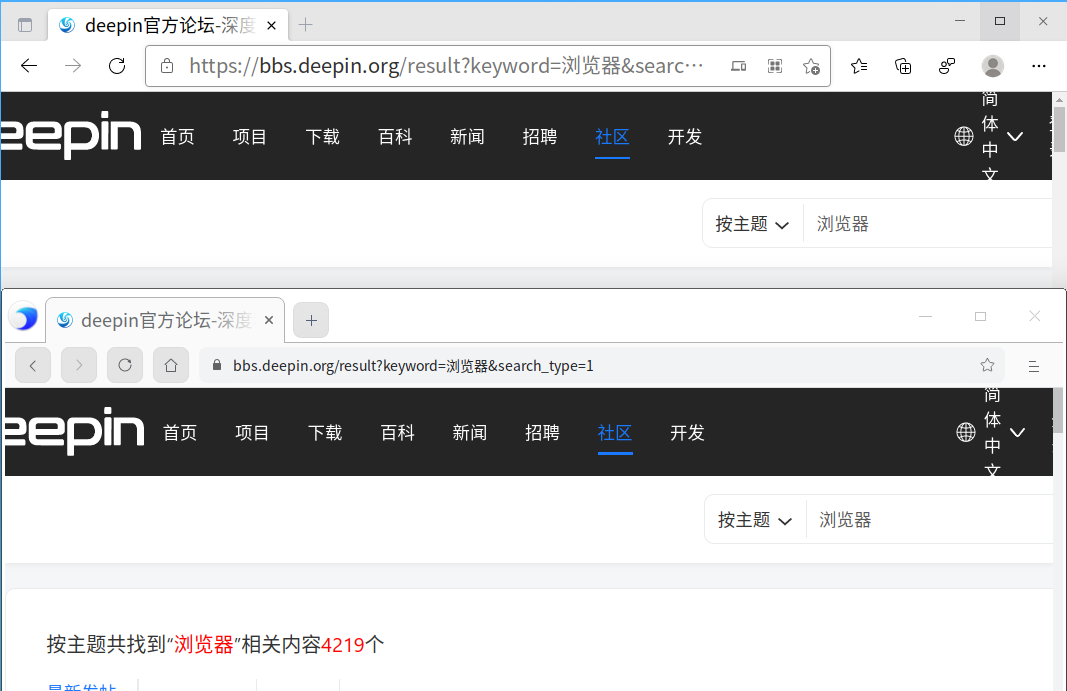This screenshot has height=691, width=1067.
Task: Open Edge Collections
Action: 903,66
